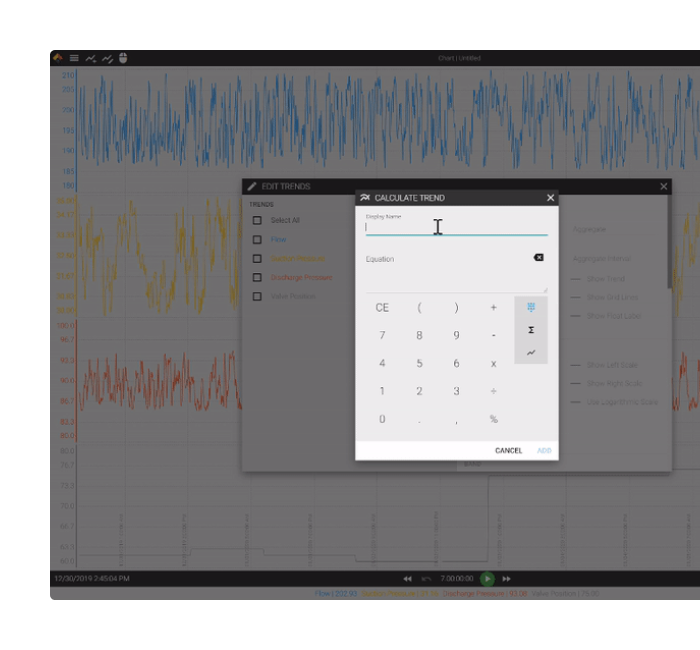The image size is (700, 650).
Task: Click the fast-forward button in playback bar
Action: pyautogui.click(x=507, y=579)
